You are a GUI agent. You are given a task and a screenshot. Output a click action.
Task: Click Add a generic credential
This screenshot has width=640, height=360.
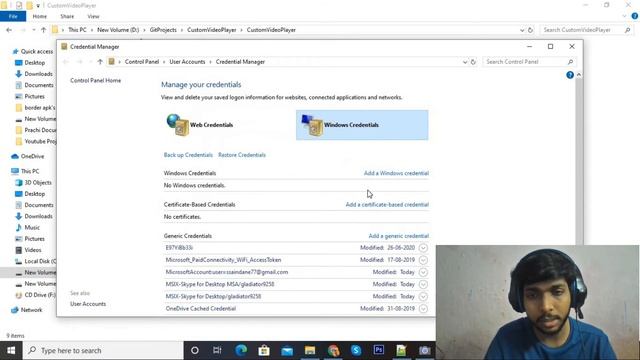click(x=398, y=236)
